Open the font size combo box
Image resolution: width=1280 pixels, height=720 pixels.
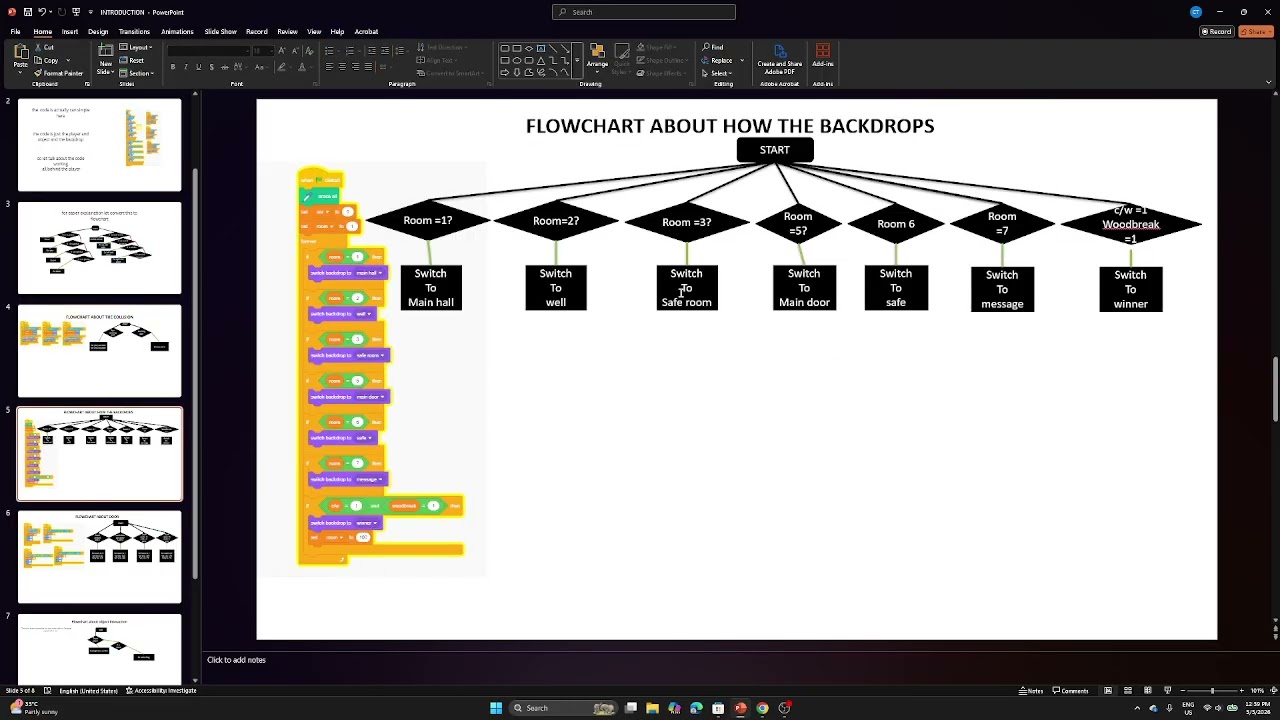point(261,50)
